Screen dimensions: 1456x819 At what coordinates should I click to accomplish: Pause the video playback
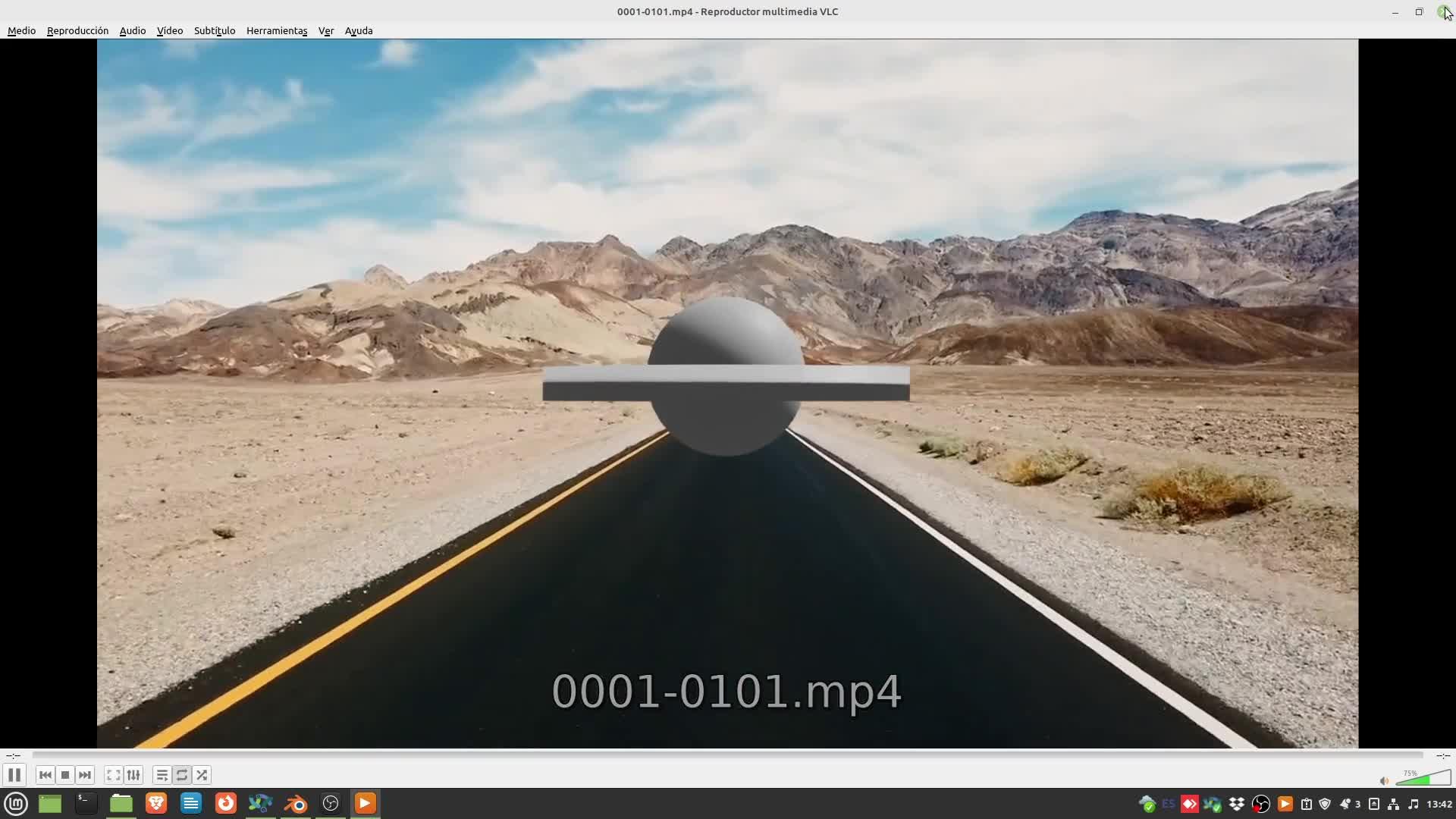(x=14, y=775)
